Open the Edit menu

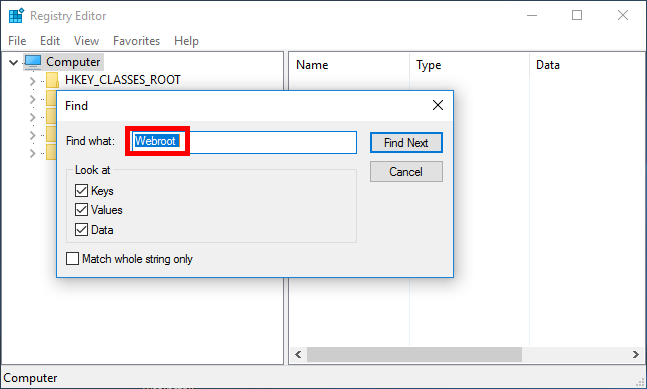pyautogui.click(x=50, y=41)
